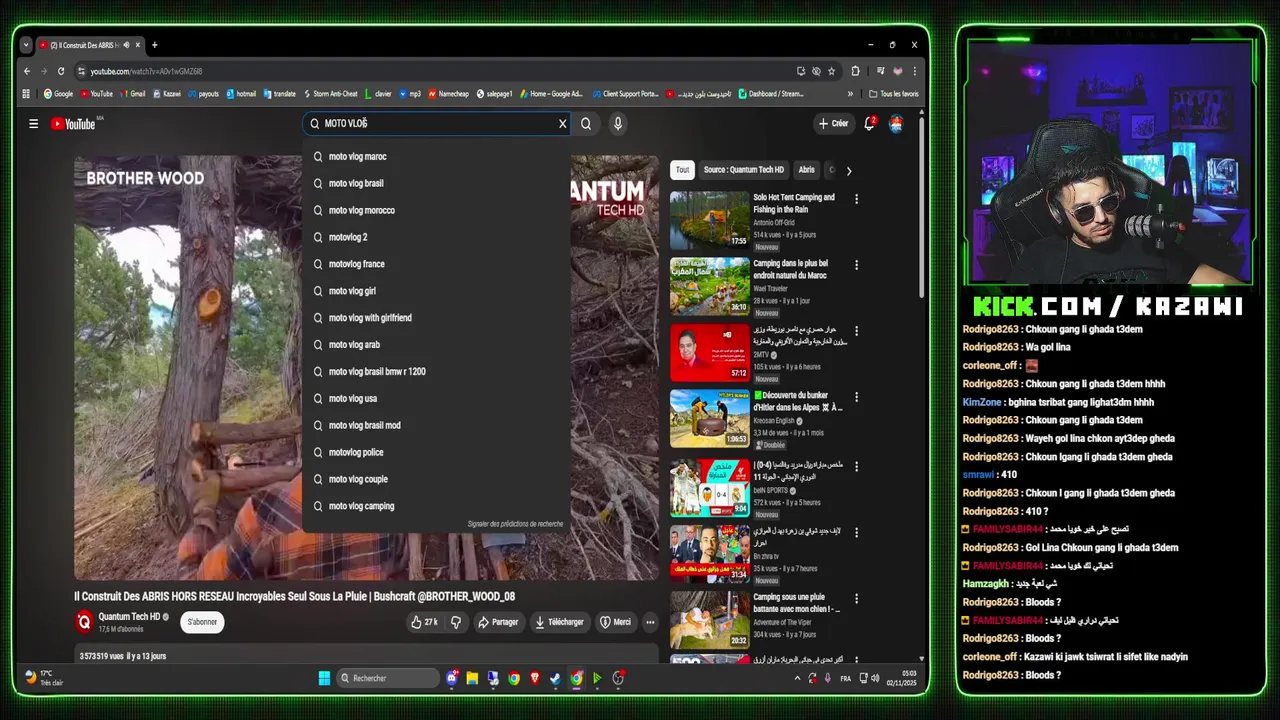1280x720 pixels.
Task: Click the magnifier search button
Action: (x=586, y=124)
